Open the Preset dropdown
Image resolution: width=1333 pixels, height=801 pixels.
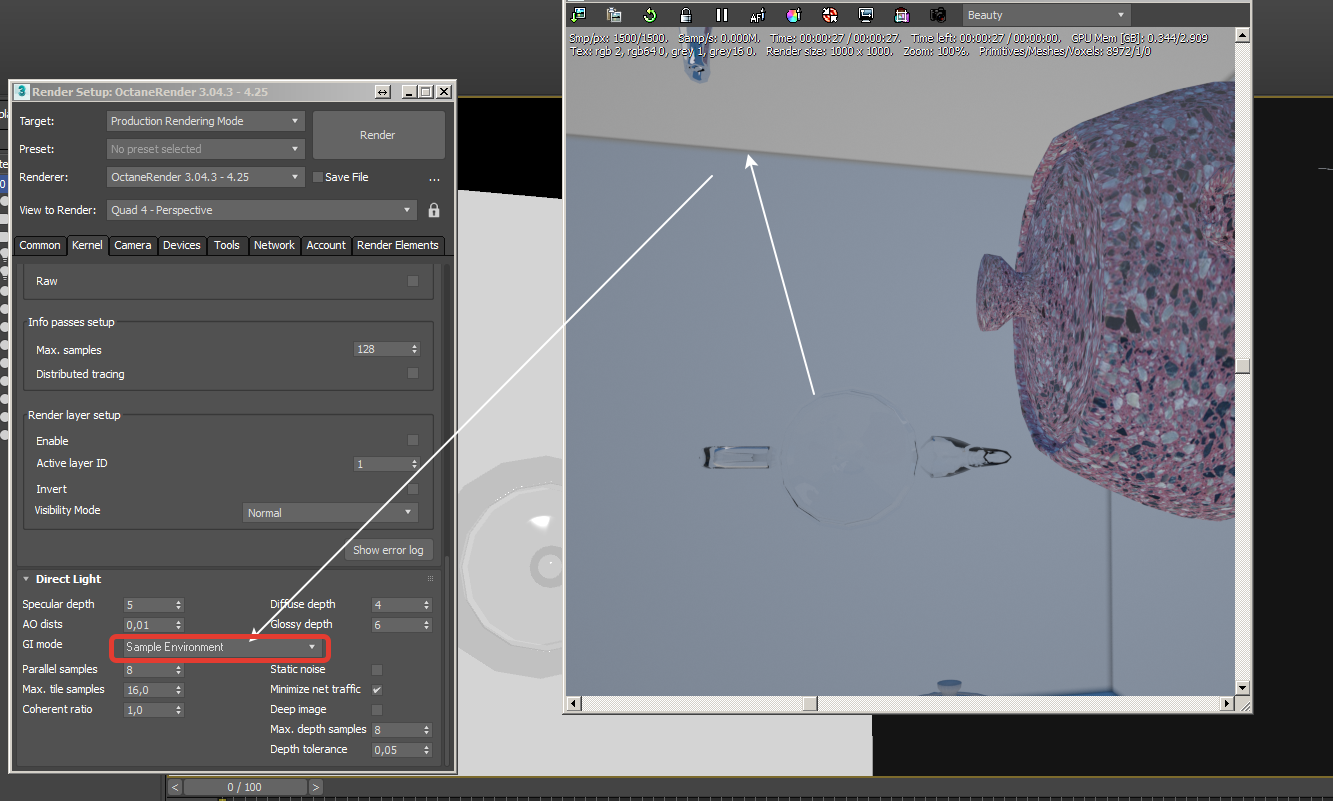(x=205, y=149)
